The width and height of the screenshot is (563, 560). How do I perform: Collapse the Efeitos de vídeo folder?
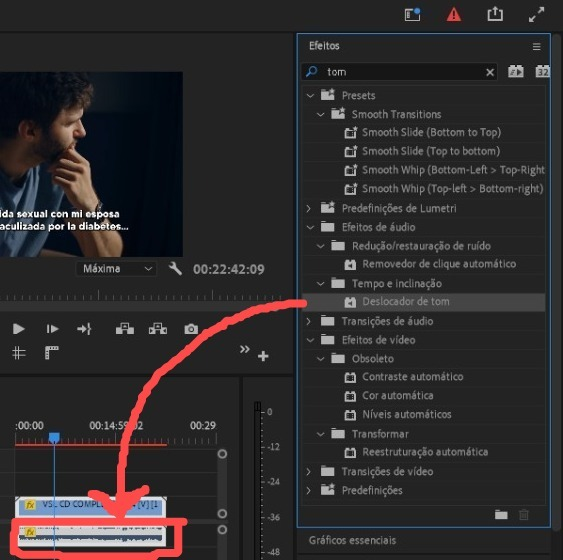(x=310, y=340)
